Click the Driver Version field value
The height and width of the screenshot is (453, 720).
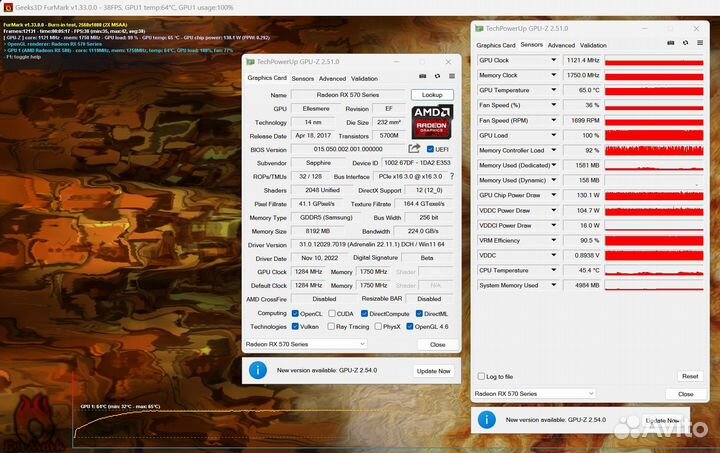point(372,245)
